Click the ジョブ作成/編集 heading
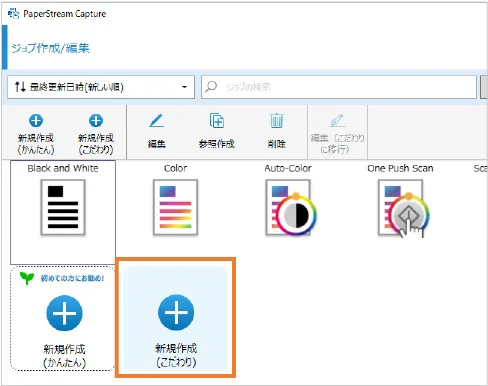Screen dimensions: 488x386 tap(51, 48)
